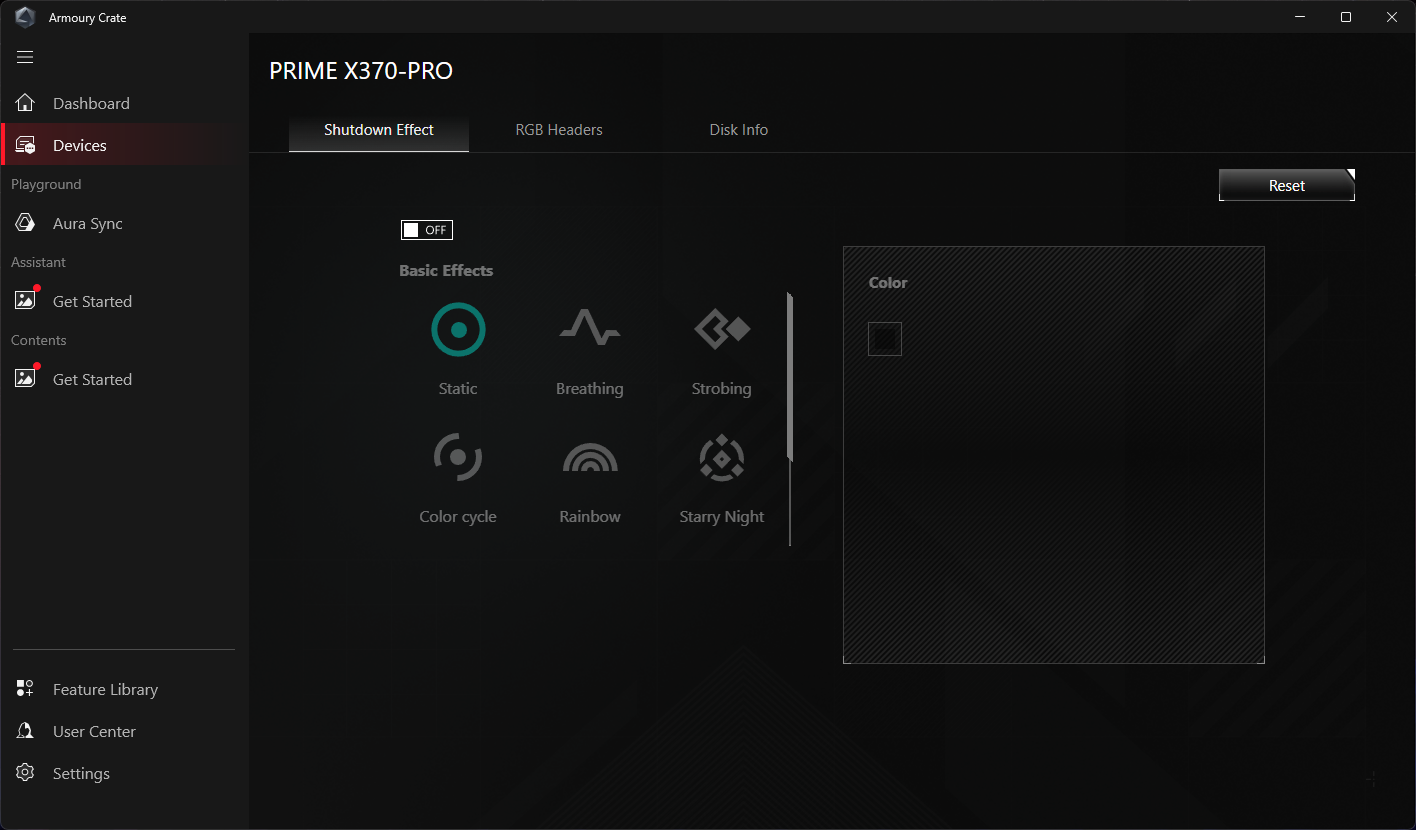Open Devices icon in sidebar

click(x=26, y=145)
